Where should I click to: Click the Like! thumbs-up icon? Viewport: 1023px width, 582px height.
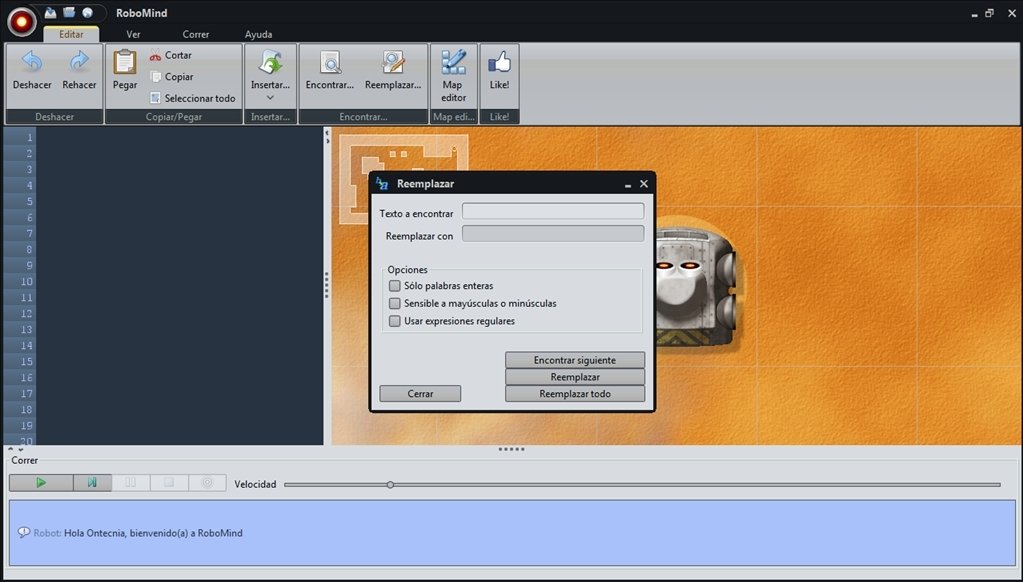click(x=499, y=62)
